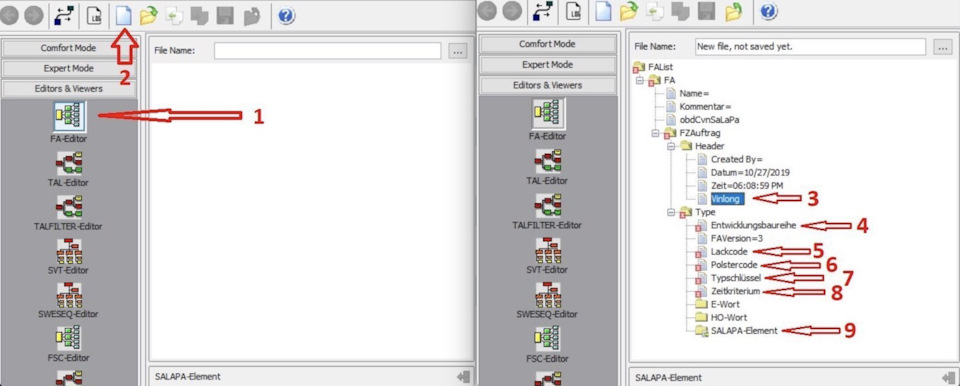This screenshot has height=386, width=960.
Task: Click the Help question mark in left toolbar
Action: point(286,16)
